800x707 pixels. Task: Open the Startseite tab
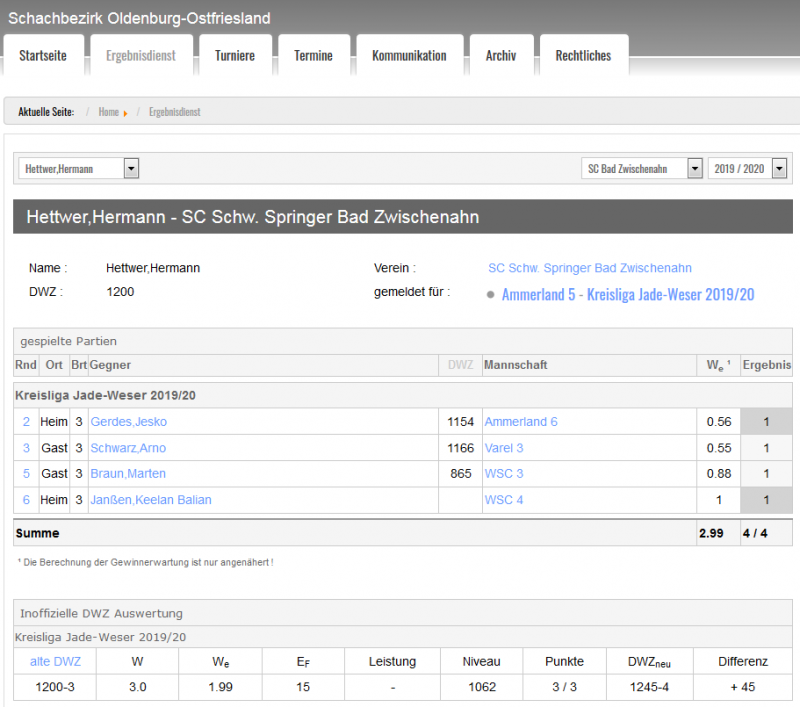coord(43,56)
